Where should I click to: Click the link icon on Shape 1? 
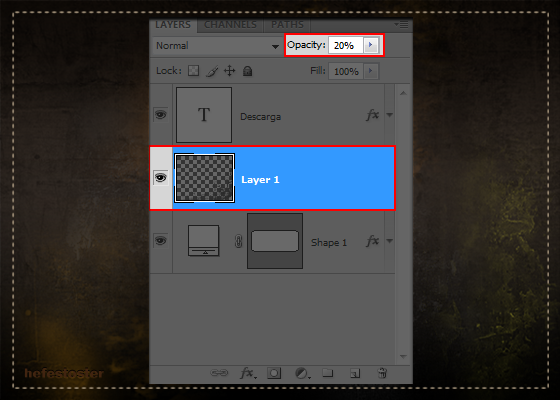[239, 241]
